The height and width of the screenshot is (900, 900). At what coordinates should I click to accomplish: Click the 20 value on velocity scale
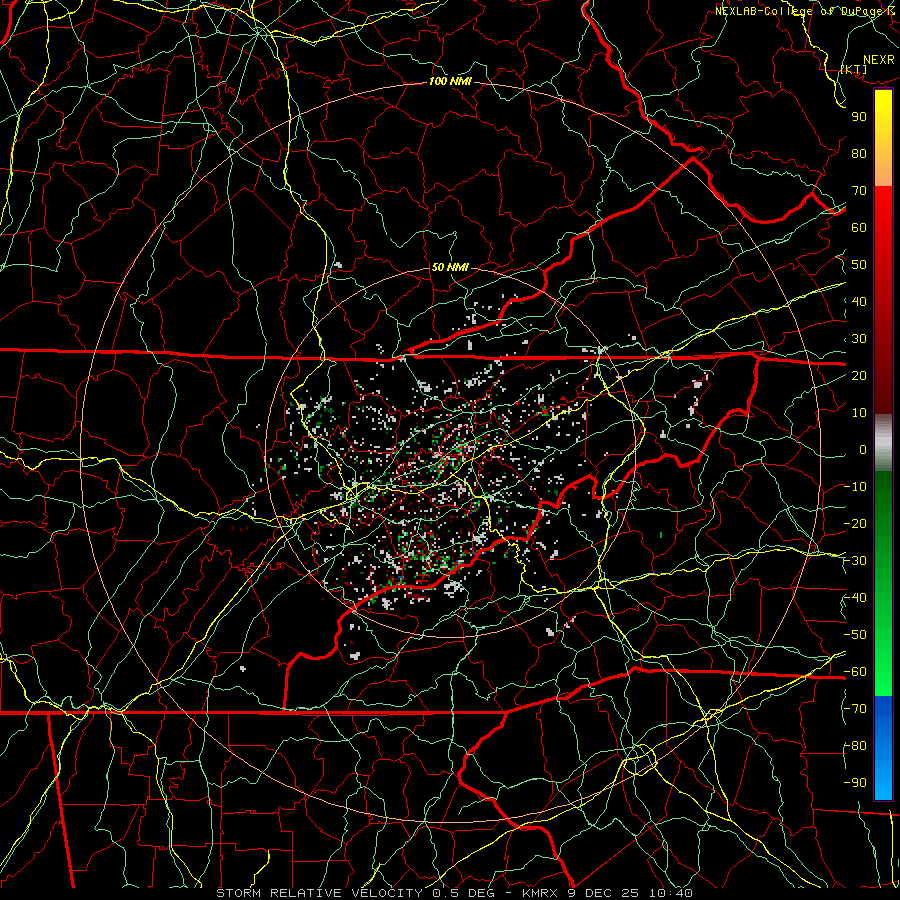[859, 376]
